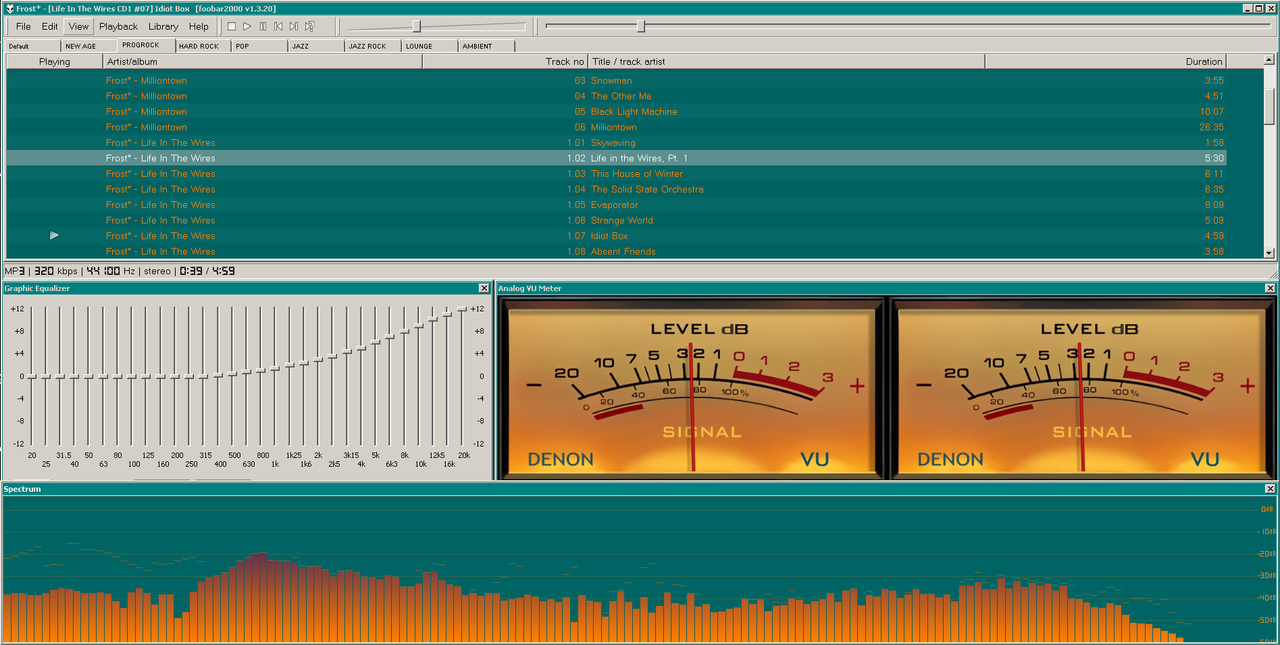Click the 44100 Hz sample rate text
The width and height of the screenshot is (1280, 645).
click(x=110, y=271)
